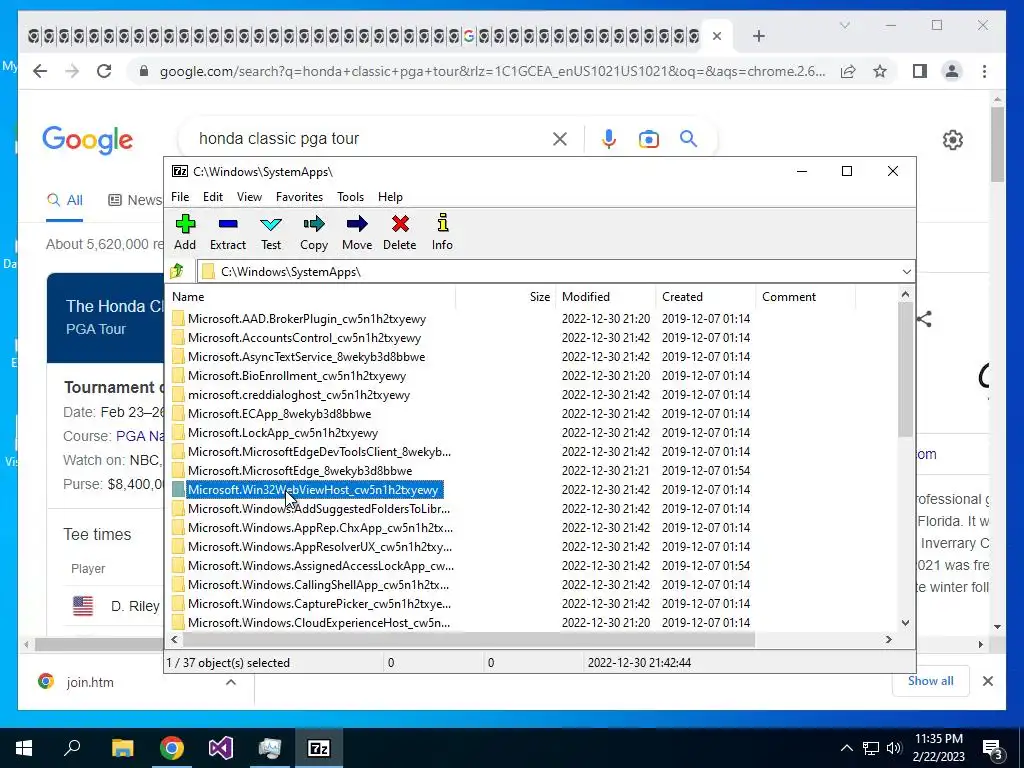Open Chrome's three-dot menu

(x=984, y=71)
